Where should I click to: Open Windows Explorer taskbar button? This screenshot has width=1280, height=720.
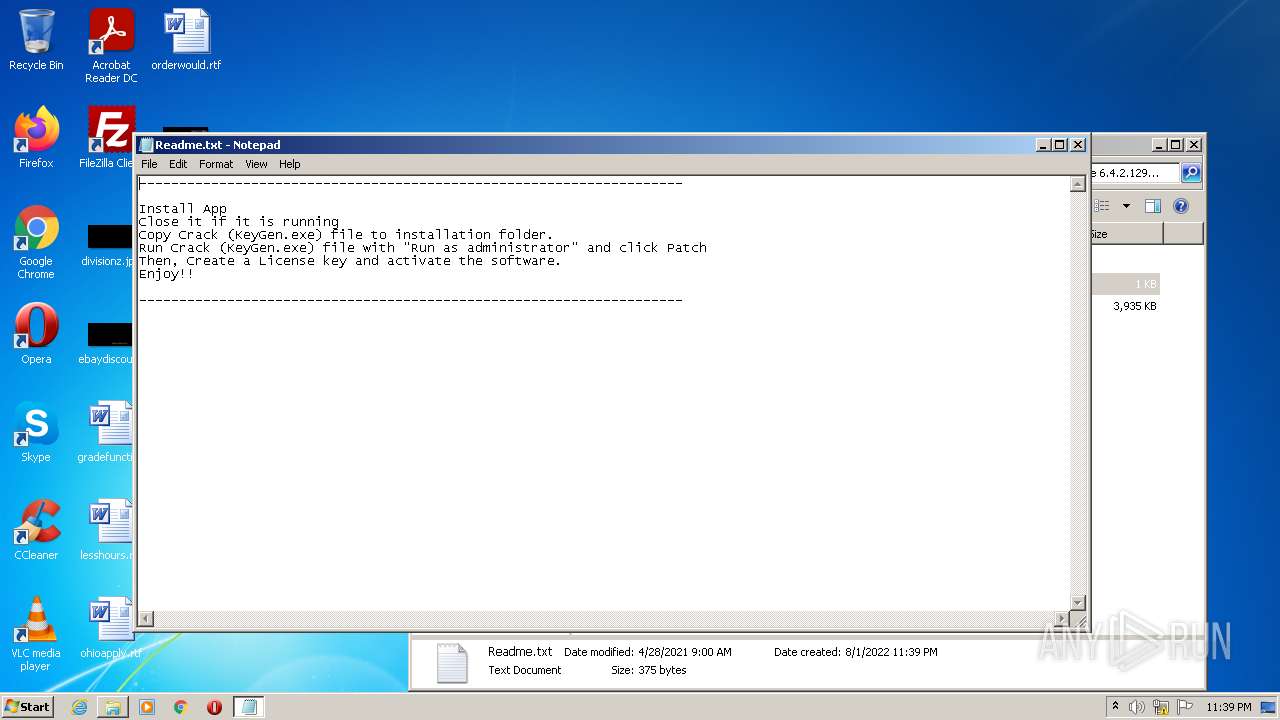pos(113,707)
